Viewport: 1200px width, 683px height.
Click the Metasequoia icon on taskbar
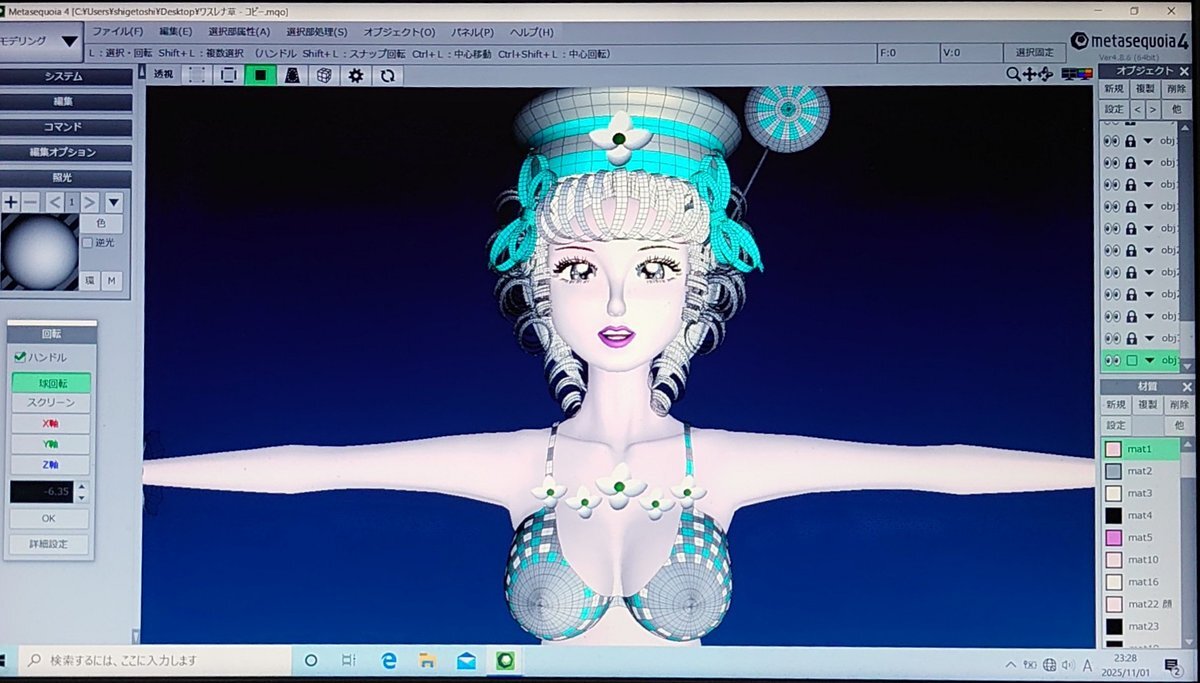505,660
